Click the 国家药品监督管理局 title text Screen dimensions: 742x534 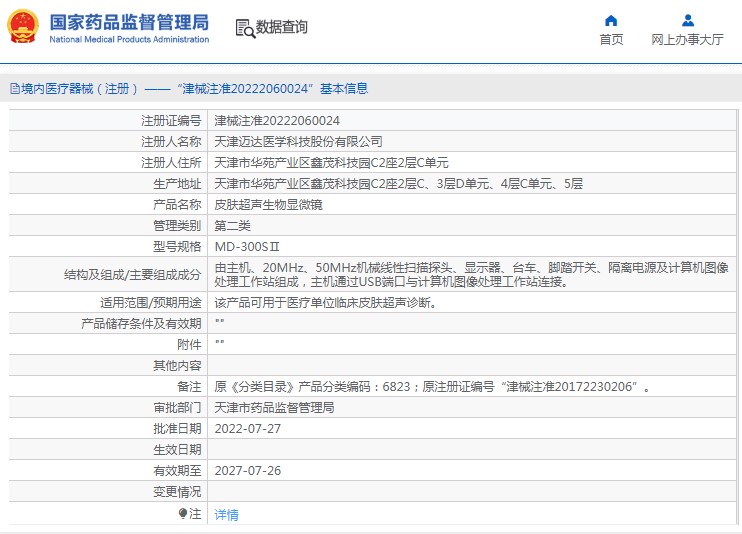click(129, 22)
